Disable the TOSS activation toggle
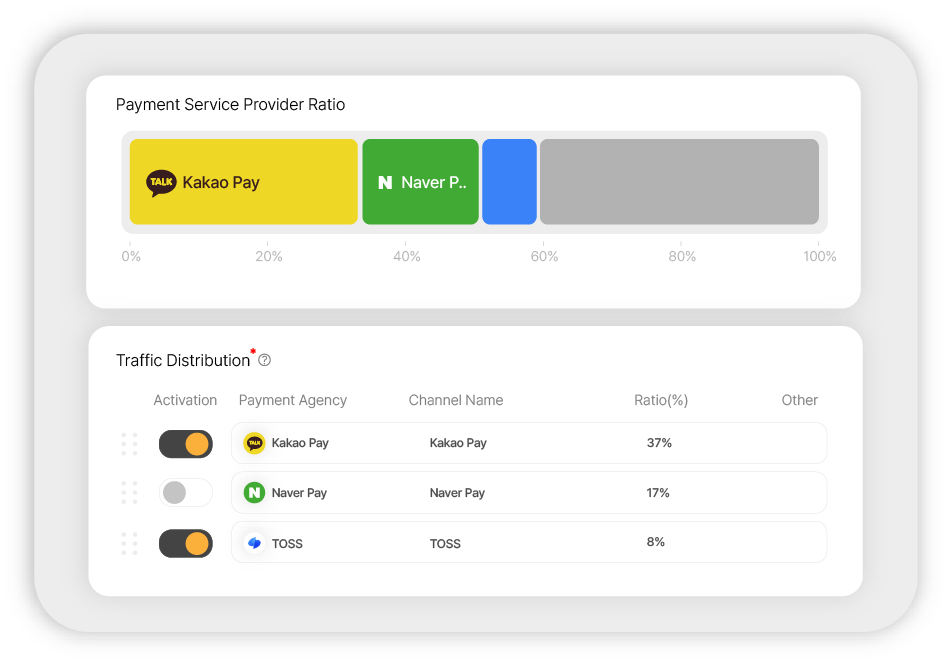Image resolution: width=952 pixels, height=667 pixels. click(186, 543)
